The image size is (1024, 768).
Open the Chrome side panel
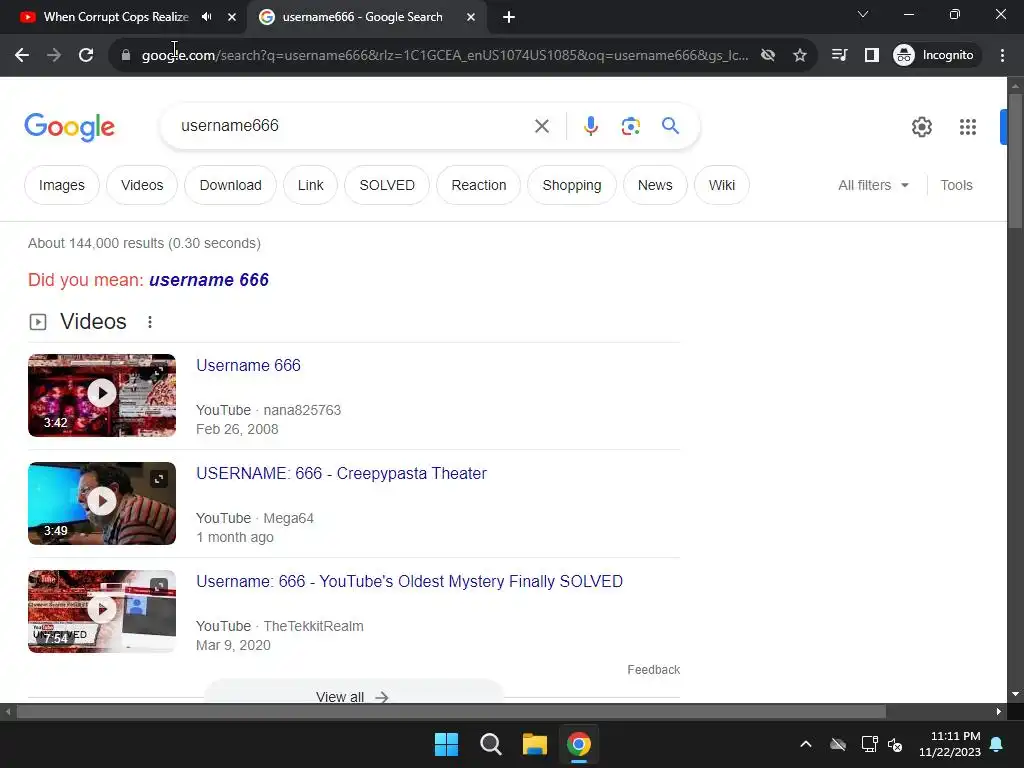[x=872, y=56]
